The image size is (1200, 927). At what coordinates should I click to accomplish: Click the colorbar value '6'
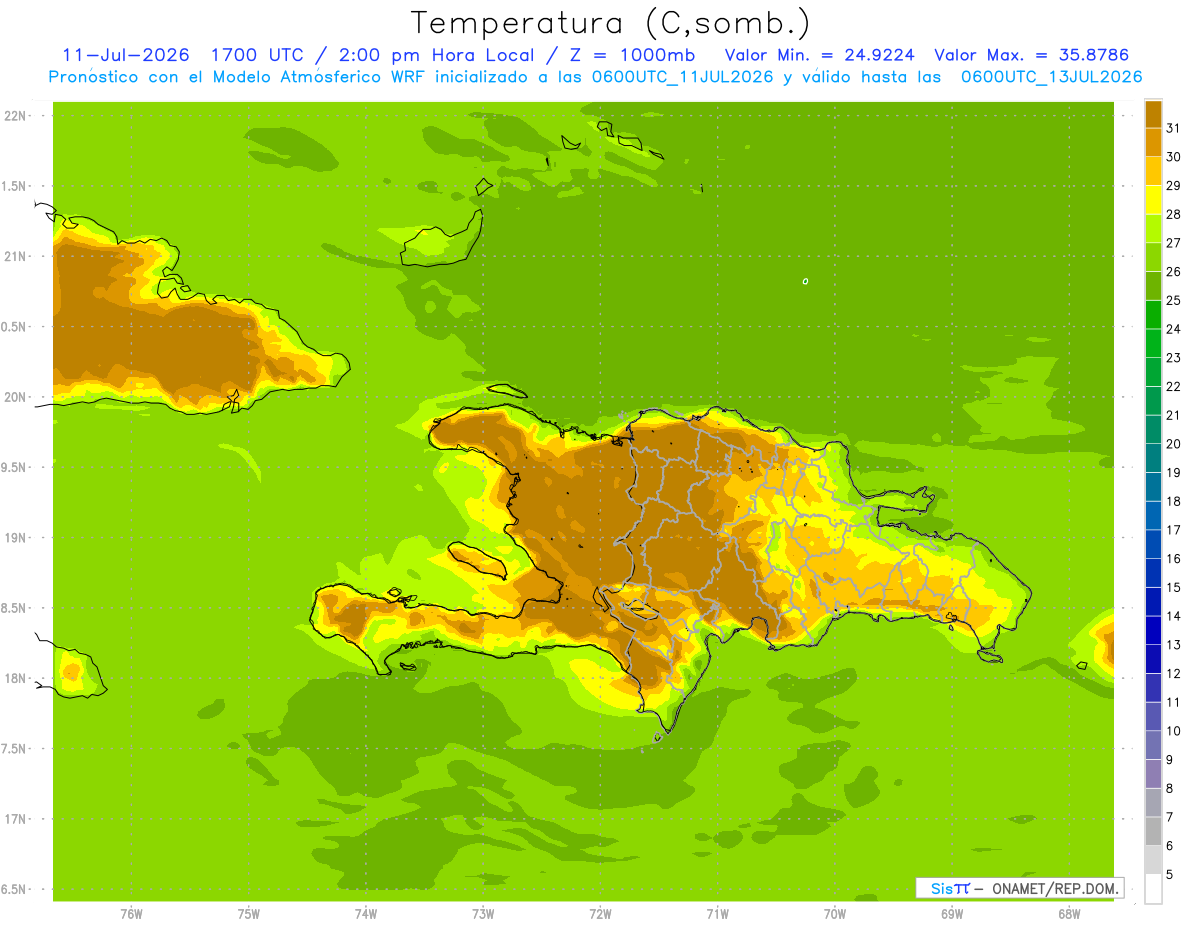[x=1169, y=846]
